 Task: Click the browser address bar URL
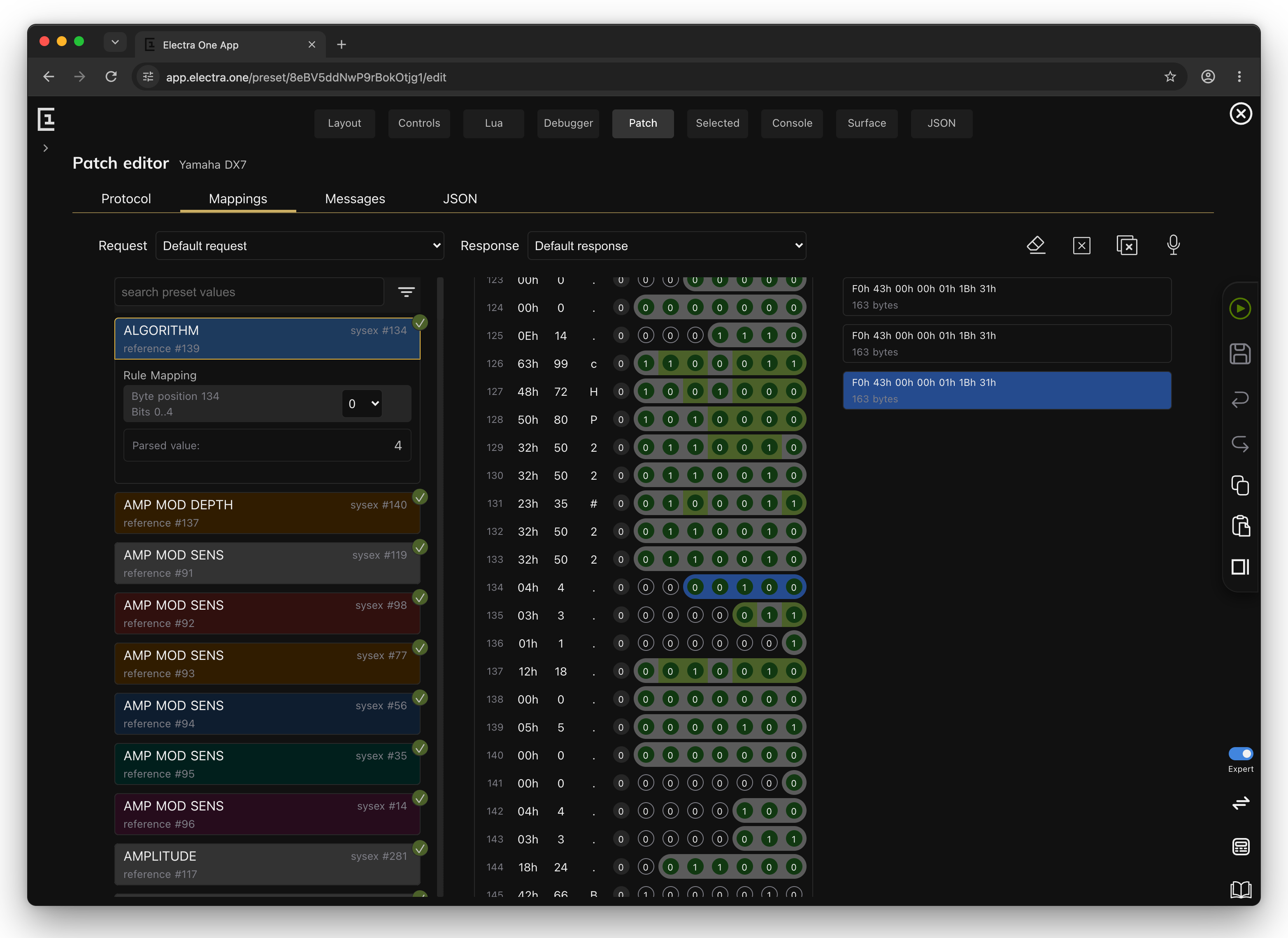(305, 77)
